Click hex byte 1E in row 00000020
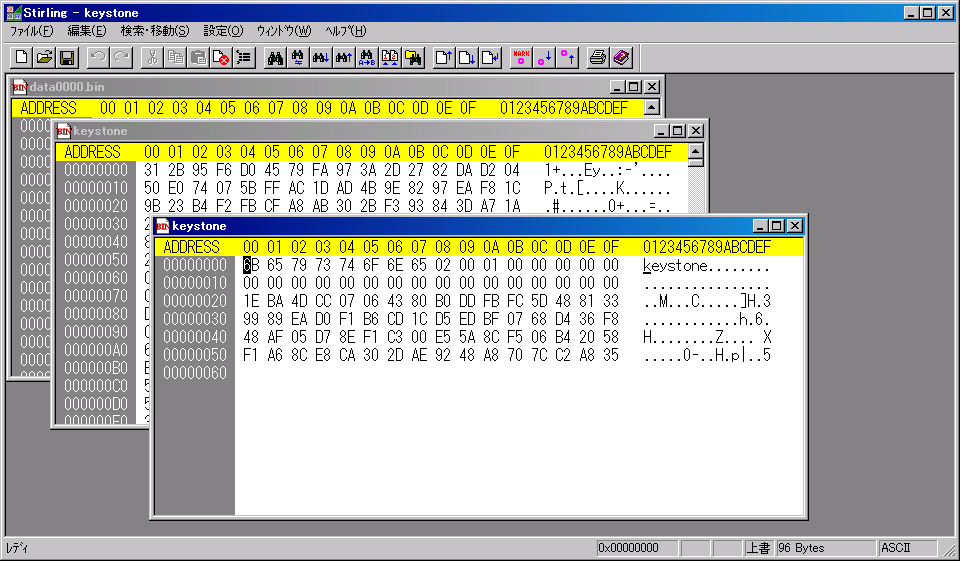 (251, 301)
